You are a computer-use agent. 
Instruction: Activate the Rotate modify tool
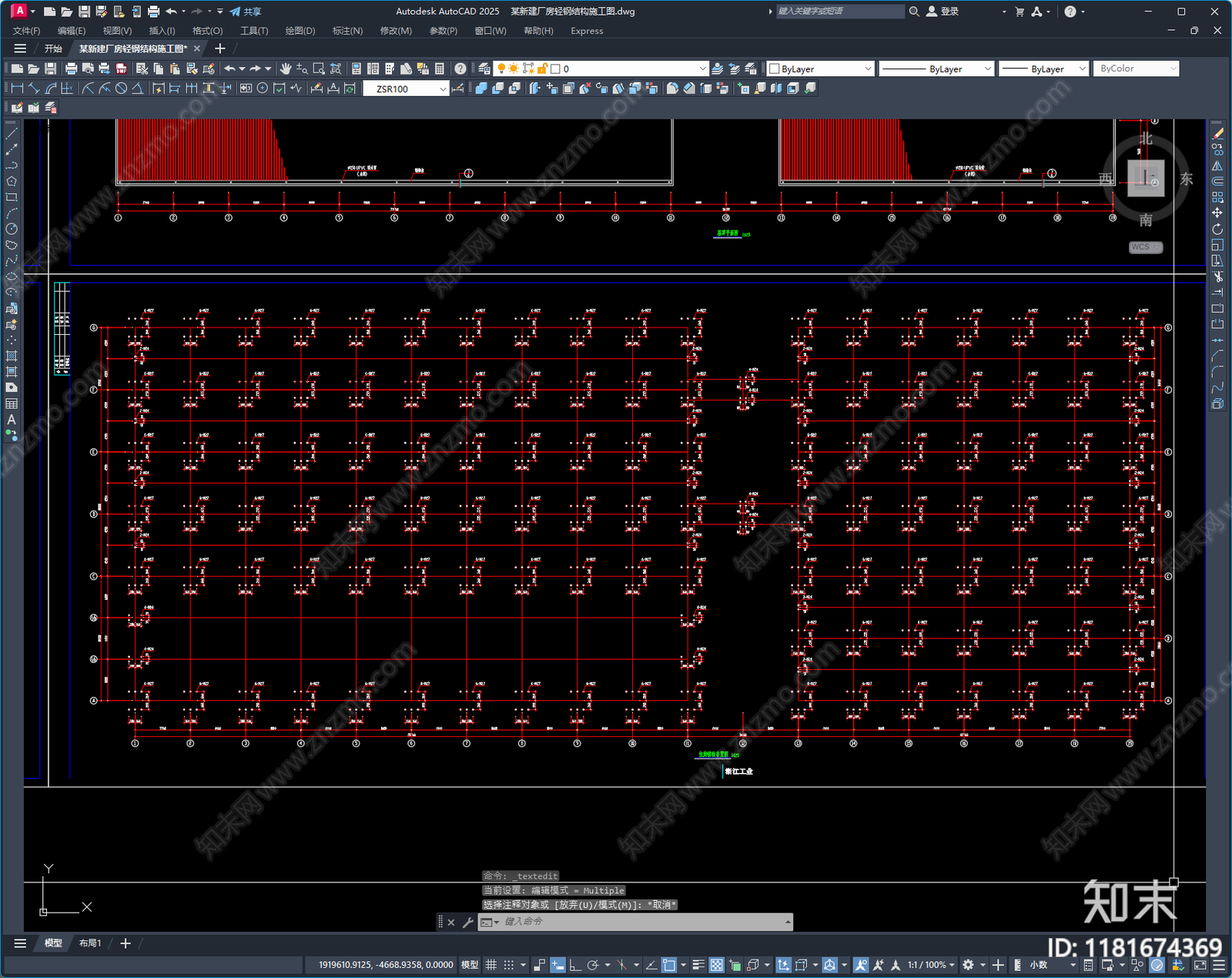[1217, 229]
